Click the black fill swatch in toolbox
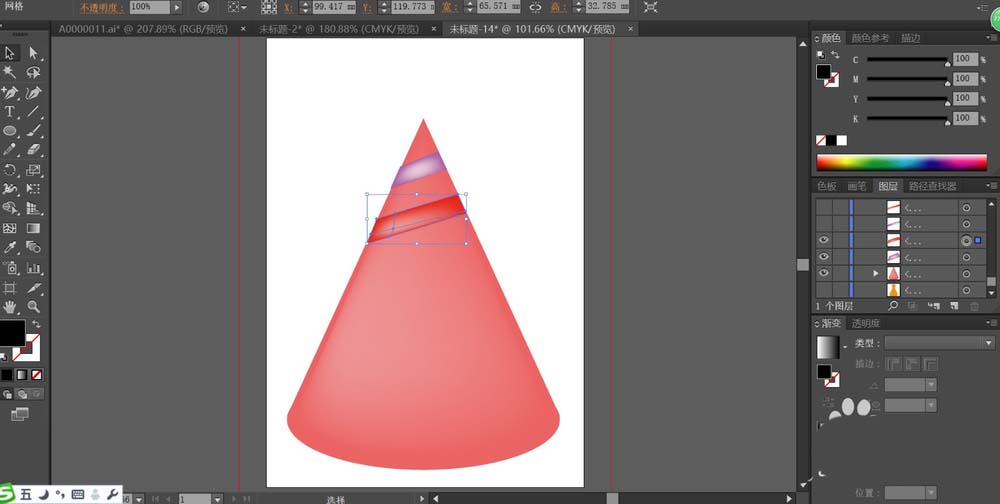The image size is (1000, 504). [12, 333]
